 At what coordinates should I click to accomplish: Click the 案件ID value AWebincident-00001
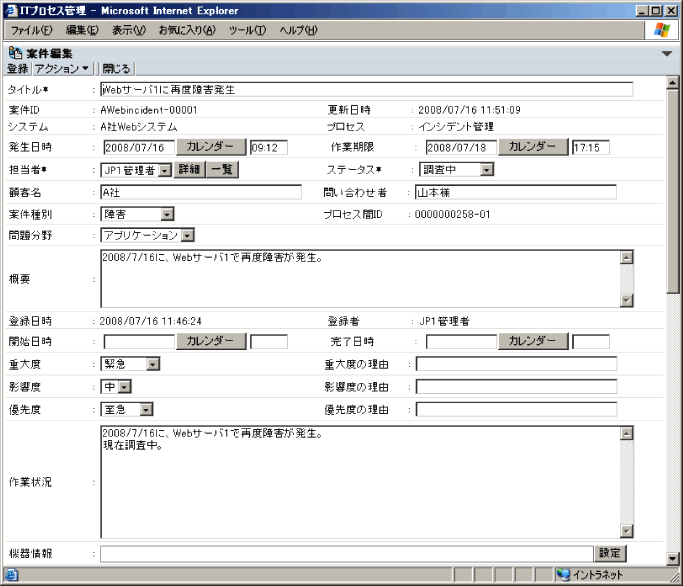149,110
